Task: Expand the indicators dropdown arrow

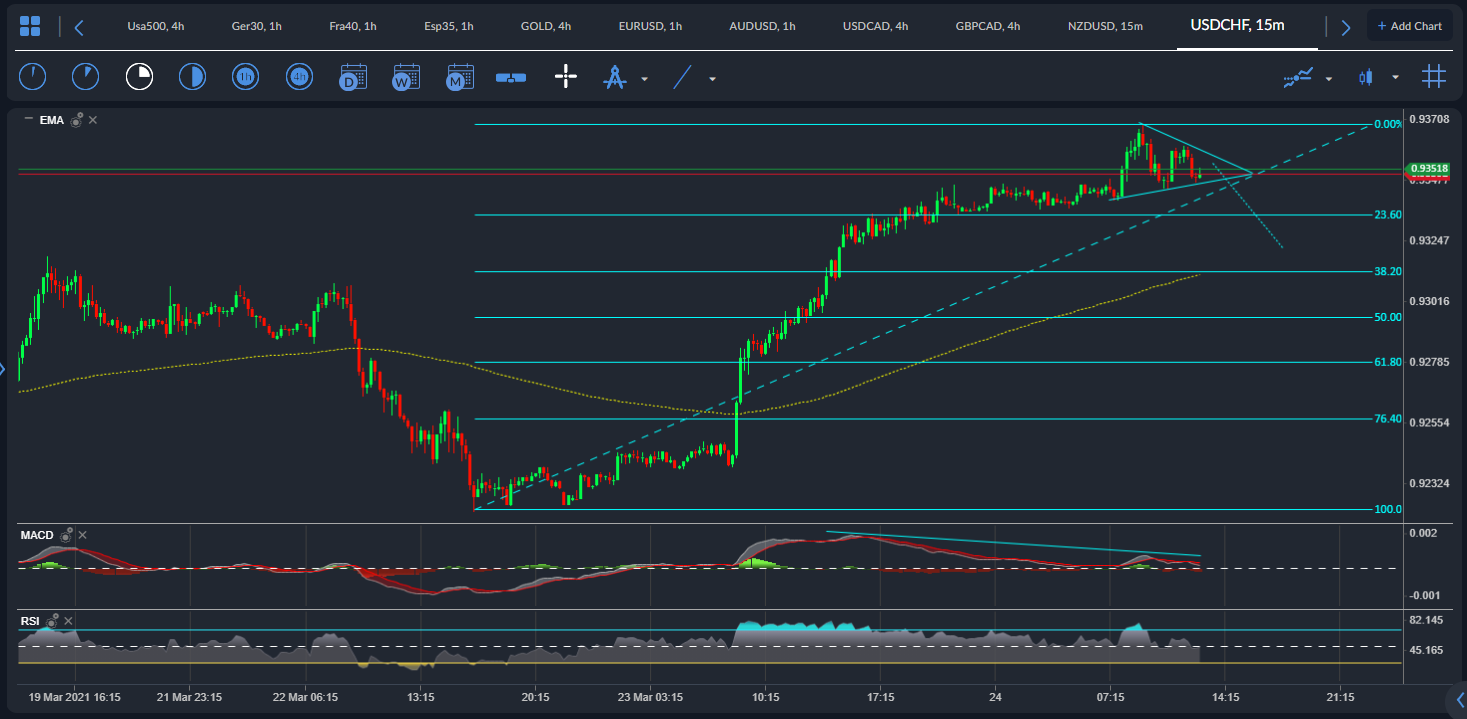Action: (x=1329, y=78)
